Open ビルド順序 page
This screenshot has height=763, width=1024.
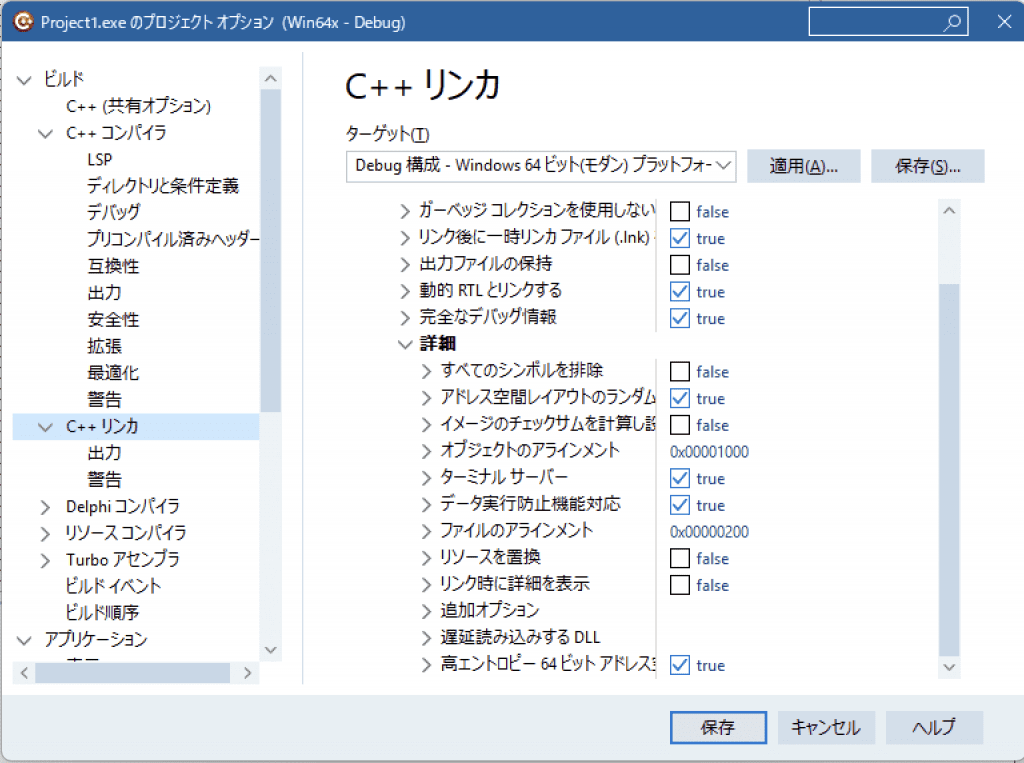102,613
